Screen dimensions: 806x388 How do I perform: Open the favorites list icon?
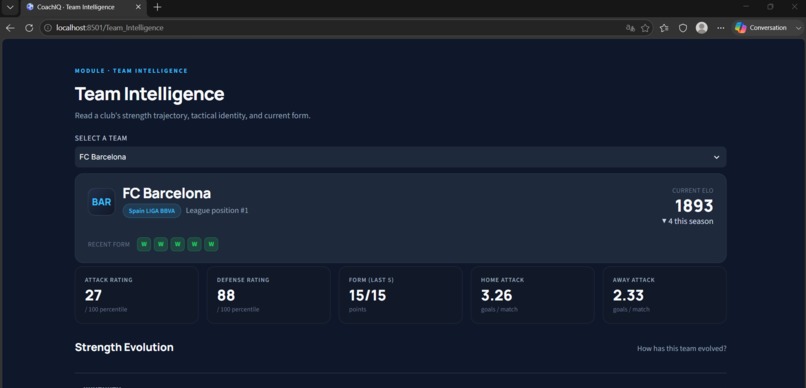coord(664,28)
